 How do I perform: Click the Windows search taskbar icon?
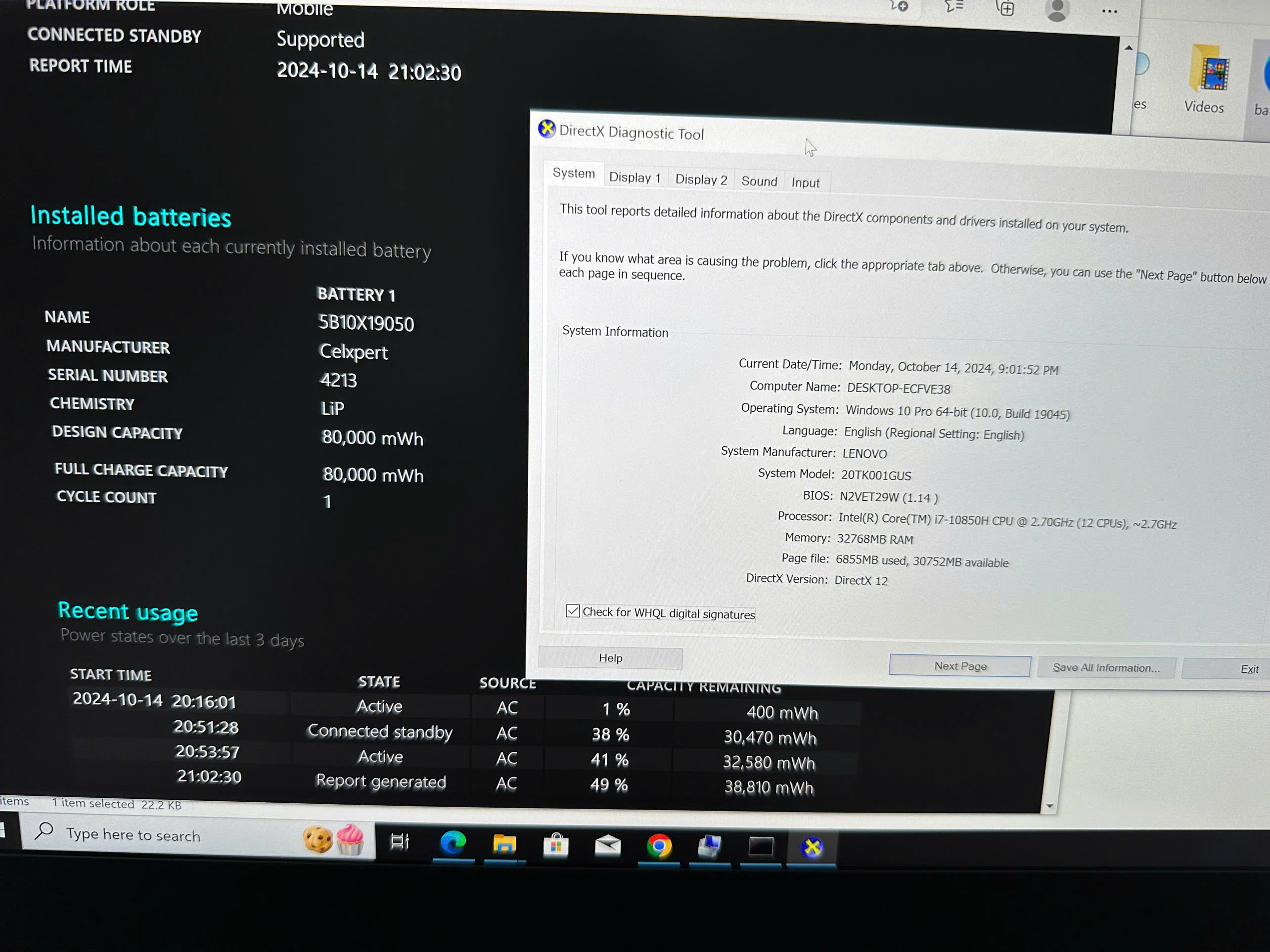click(x=46, y=835)
